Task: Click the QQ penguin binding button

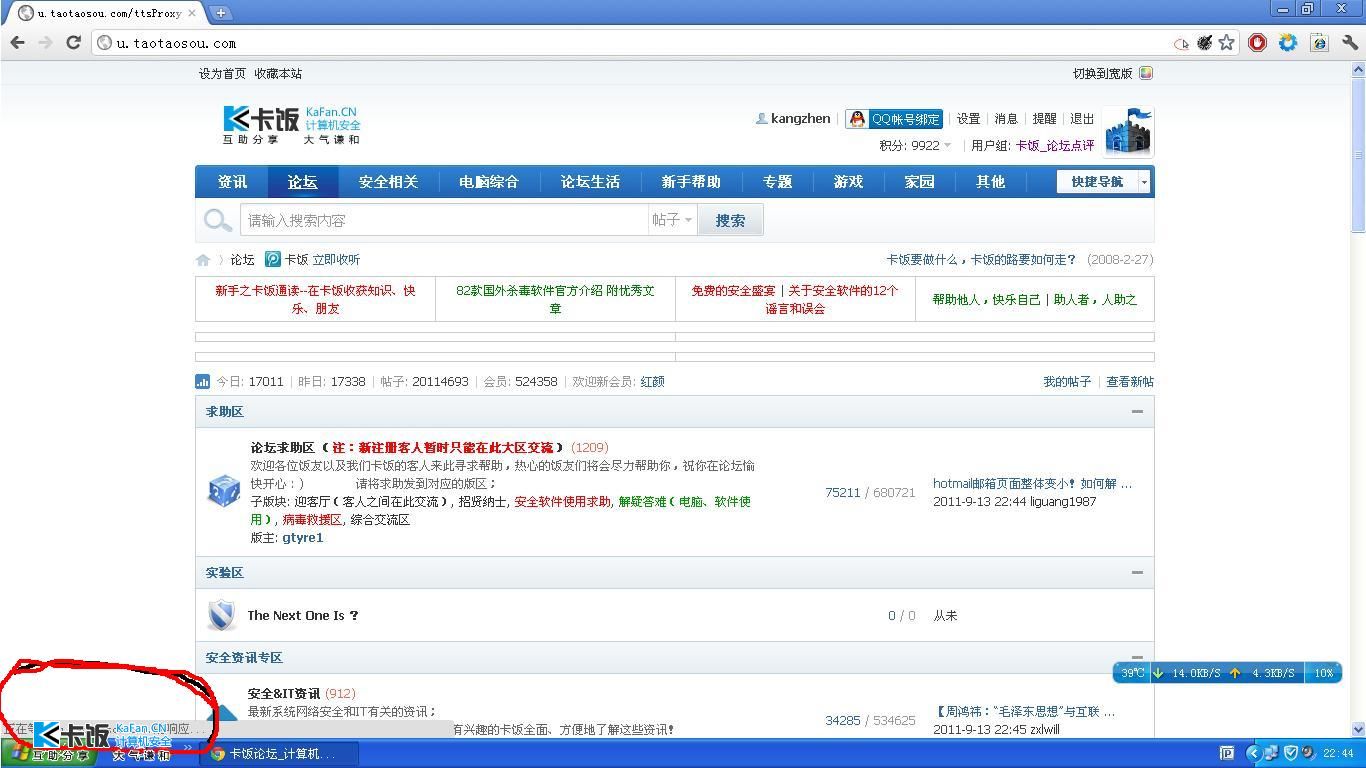Action: coord(893,119)
